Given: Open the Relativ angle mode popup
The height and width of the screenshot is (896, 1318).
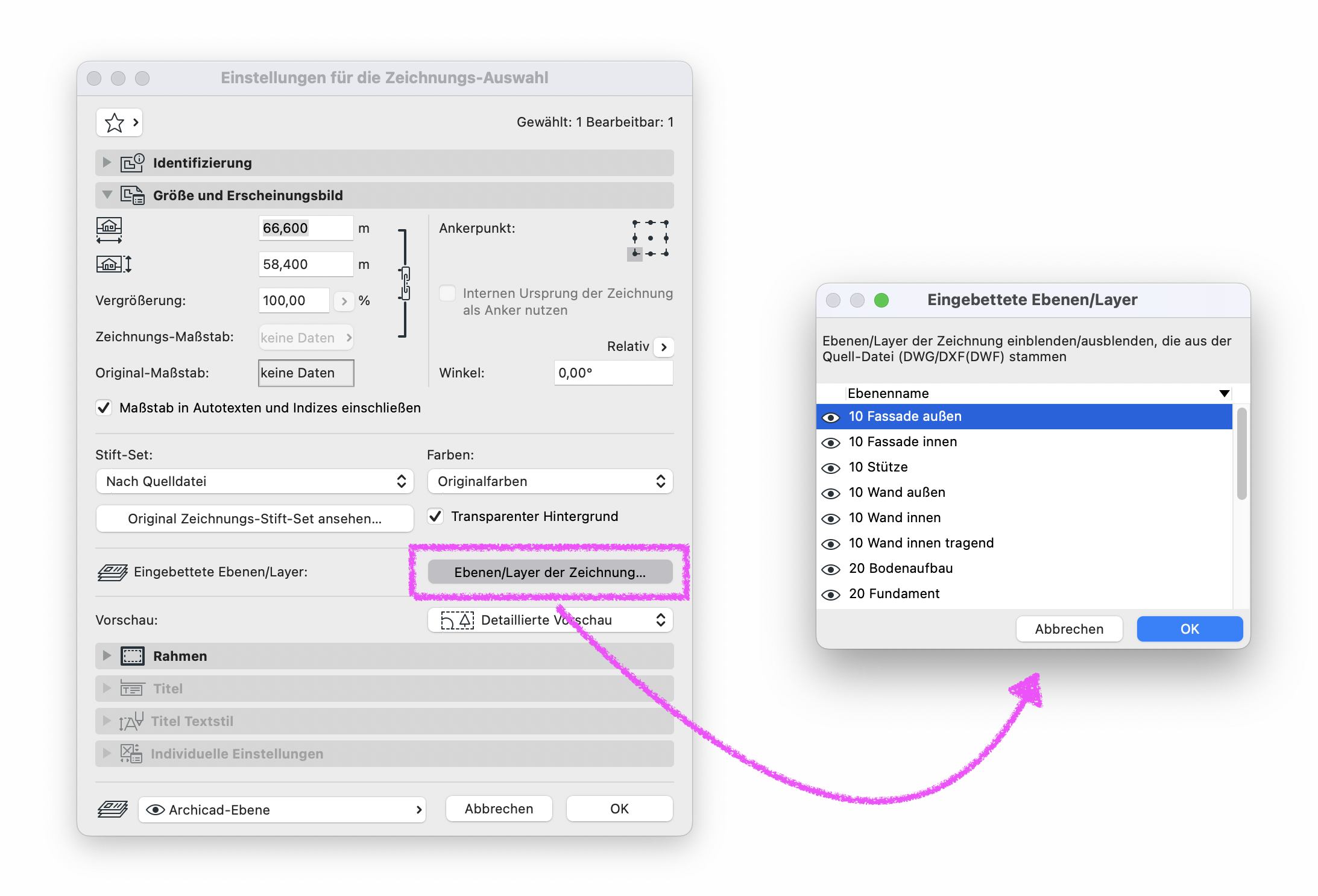Looking at the screenshot, I should click(664, 347).
